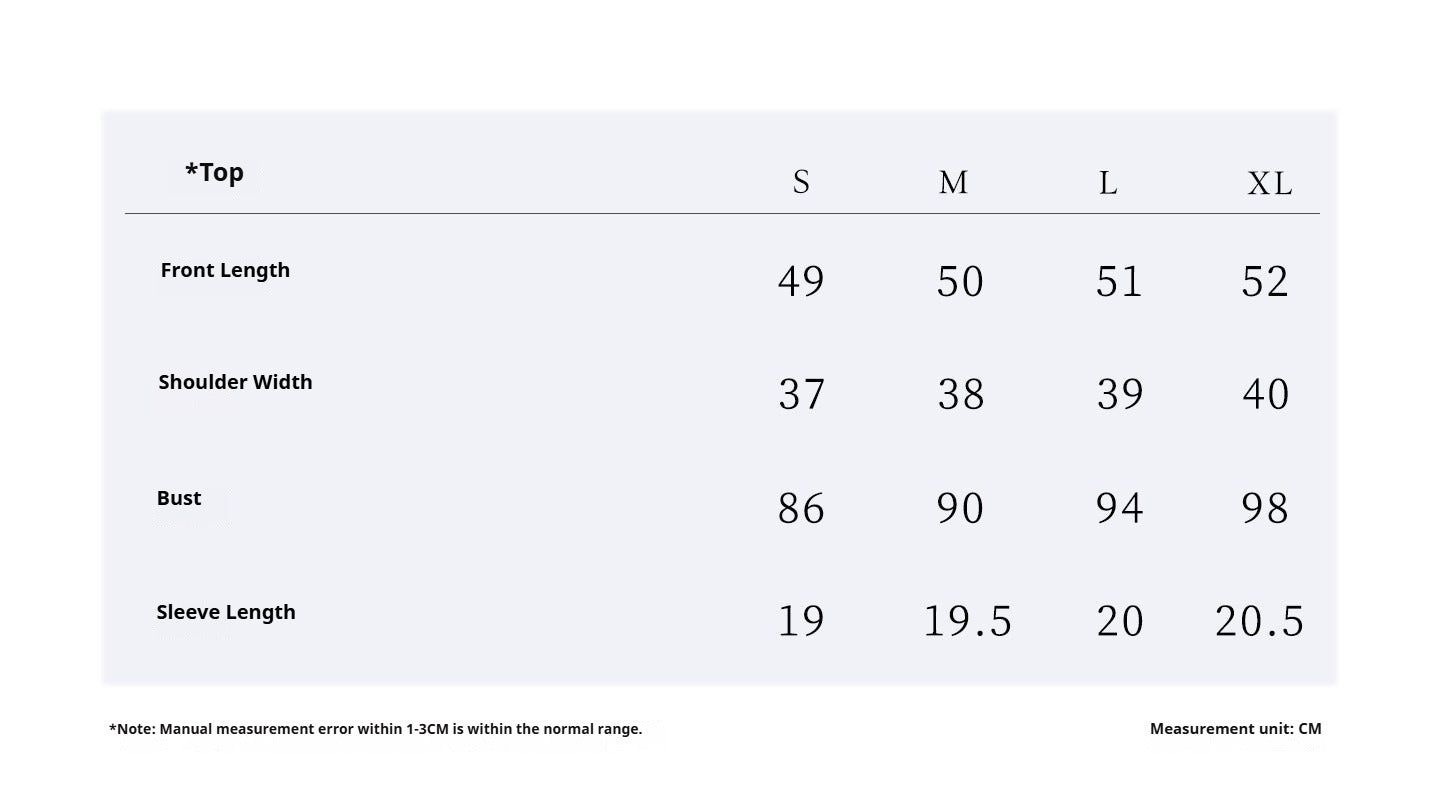The width and height of the screenshot is (1440, 795).
Task: Click the Sleeve Length row label
Action: (x=226, y=612)
